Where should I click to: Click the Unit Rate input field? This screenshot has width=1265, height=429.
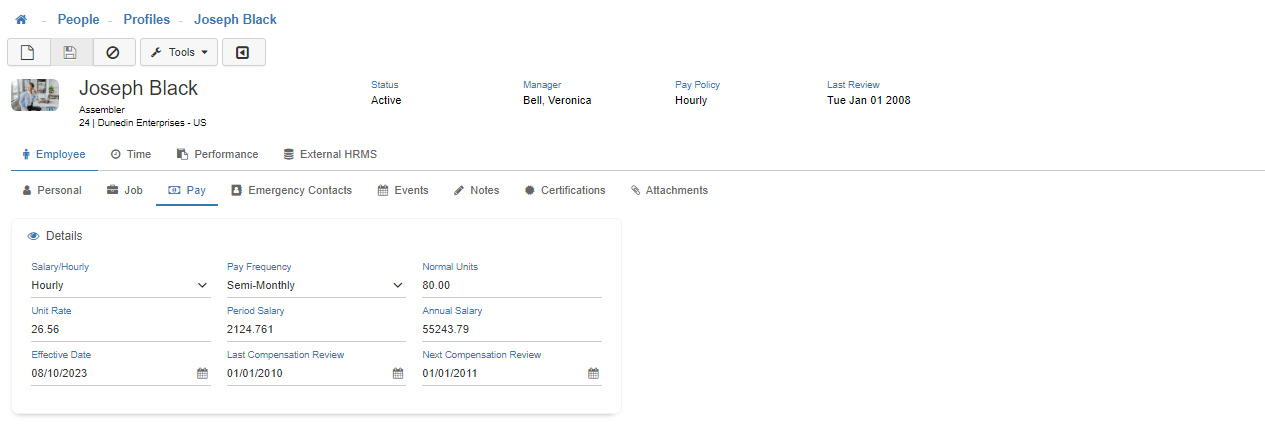click(120, 329)
